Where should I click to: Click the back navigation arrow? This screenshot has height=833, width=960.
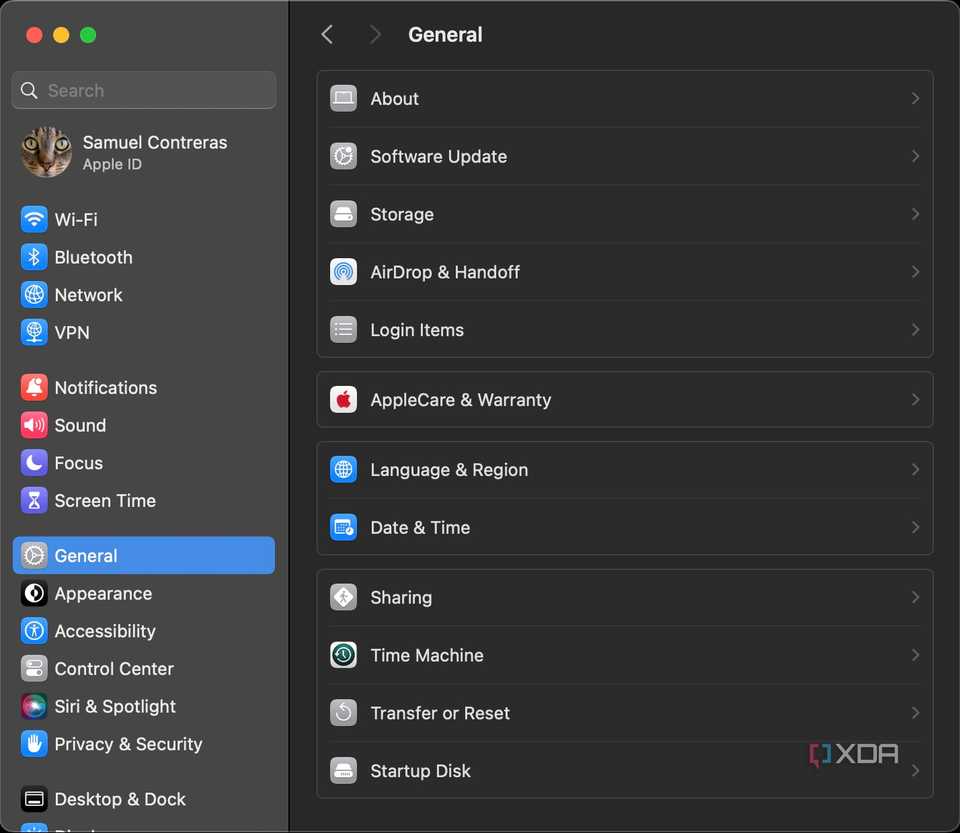[327, 33]
